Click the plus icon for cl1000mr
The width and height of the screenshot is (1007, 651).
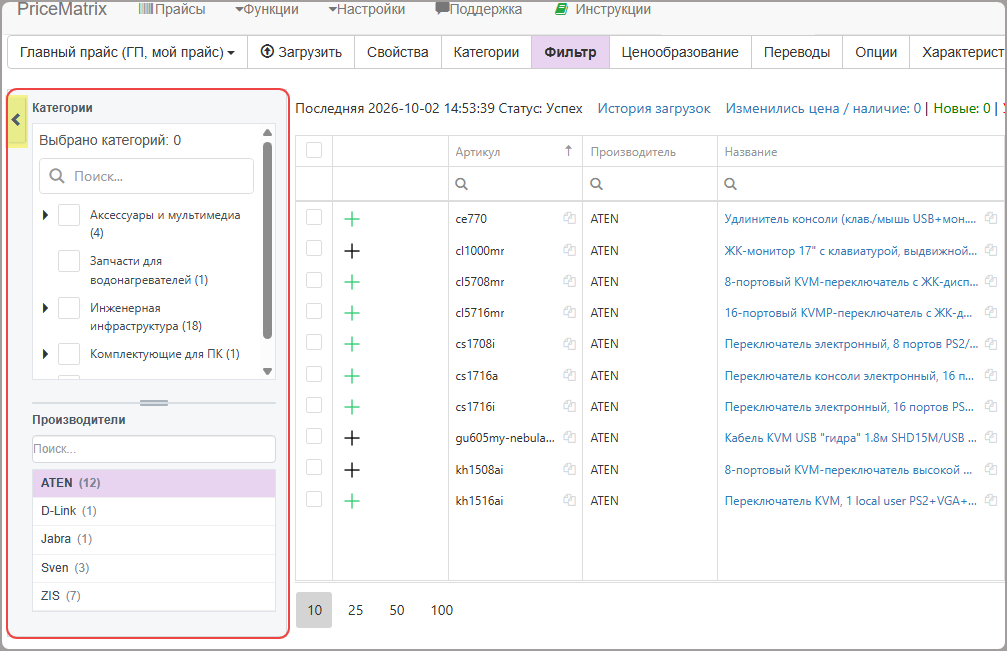click(352, 251)
